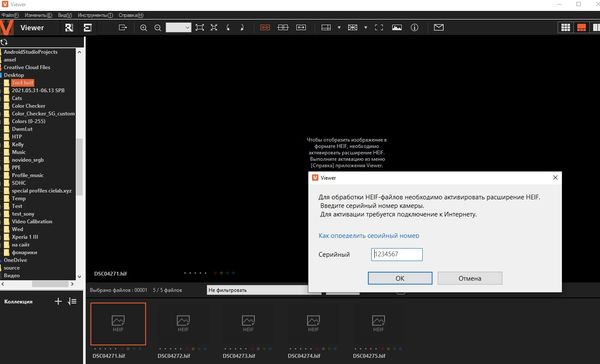Open the zoom percentage combo box
This screenshot has height=364, width=600.
[178, 28]
